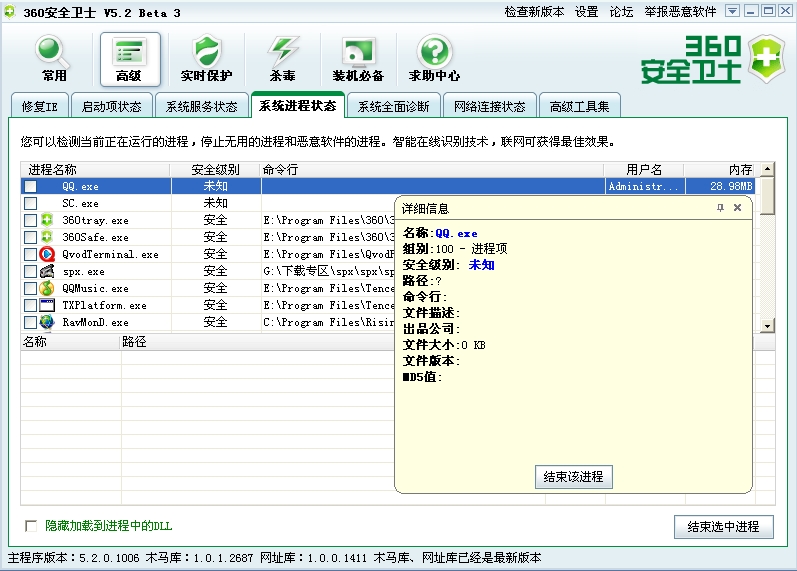Viewport: 797px width, 571px height.
Task: Check the QQ.exe process checkbox
Action: (30, 187)
